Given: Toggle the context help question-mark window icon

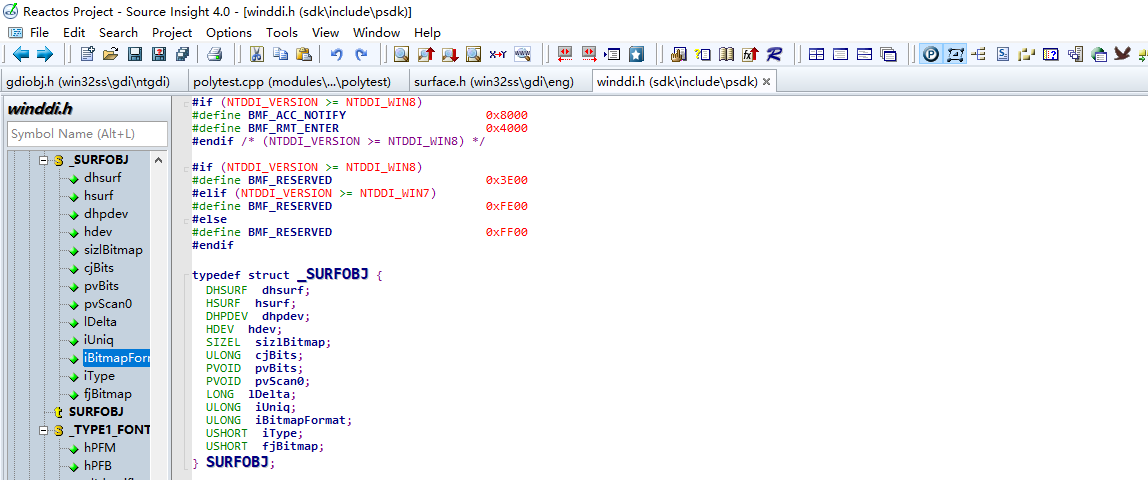Looking at the screenshot, I should [x=1051, y=54].
